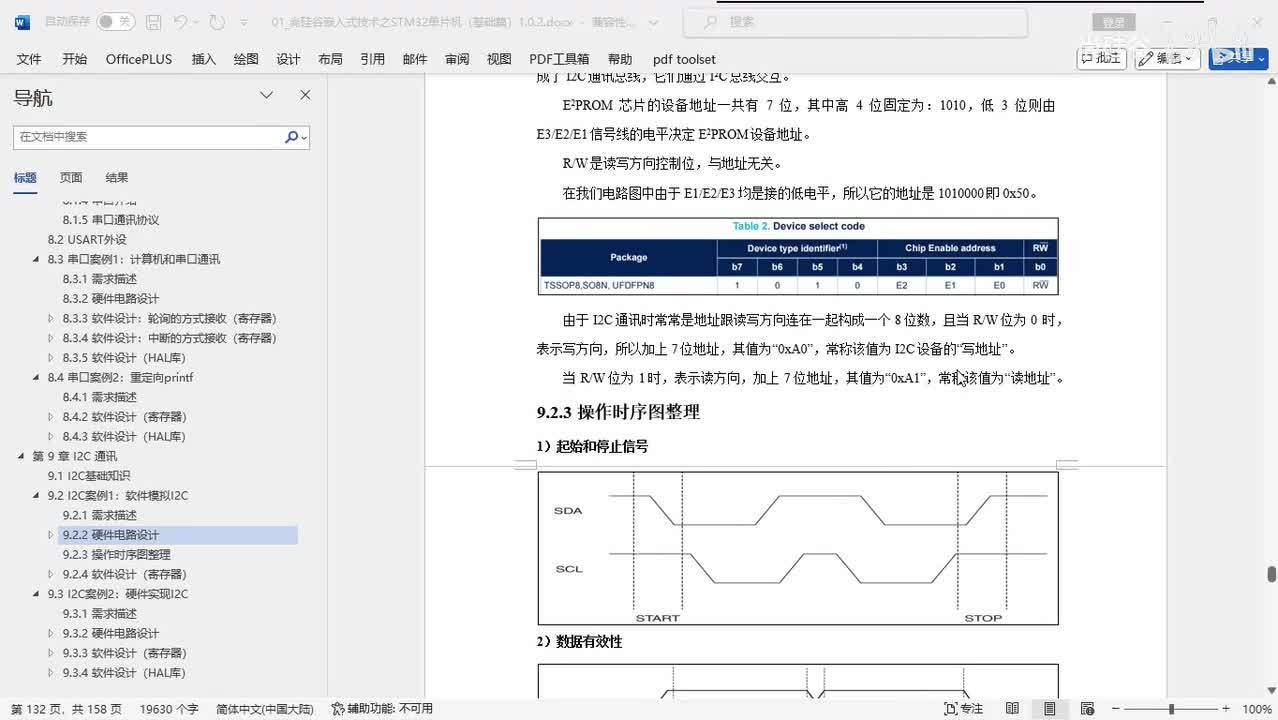The image size is (1278, 720).
Task: Click the Word application logo
Action: point(22,21)
